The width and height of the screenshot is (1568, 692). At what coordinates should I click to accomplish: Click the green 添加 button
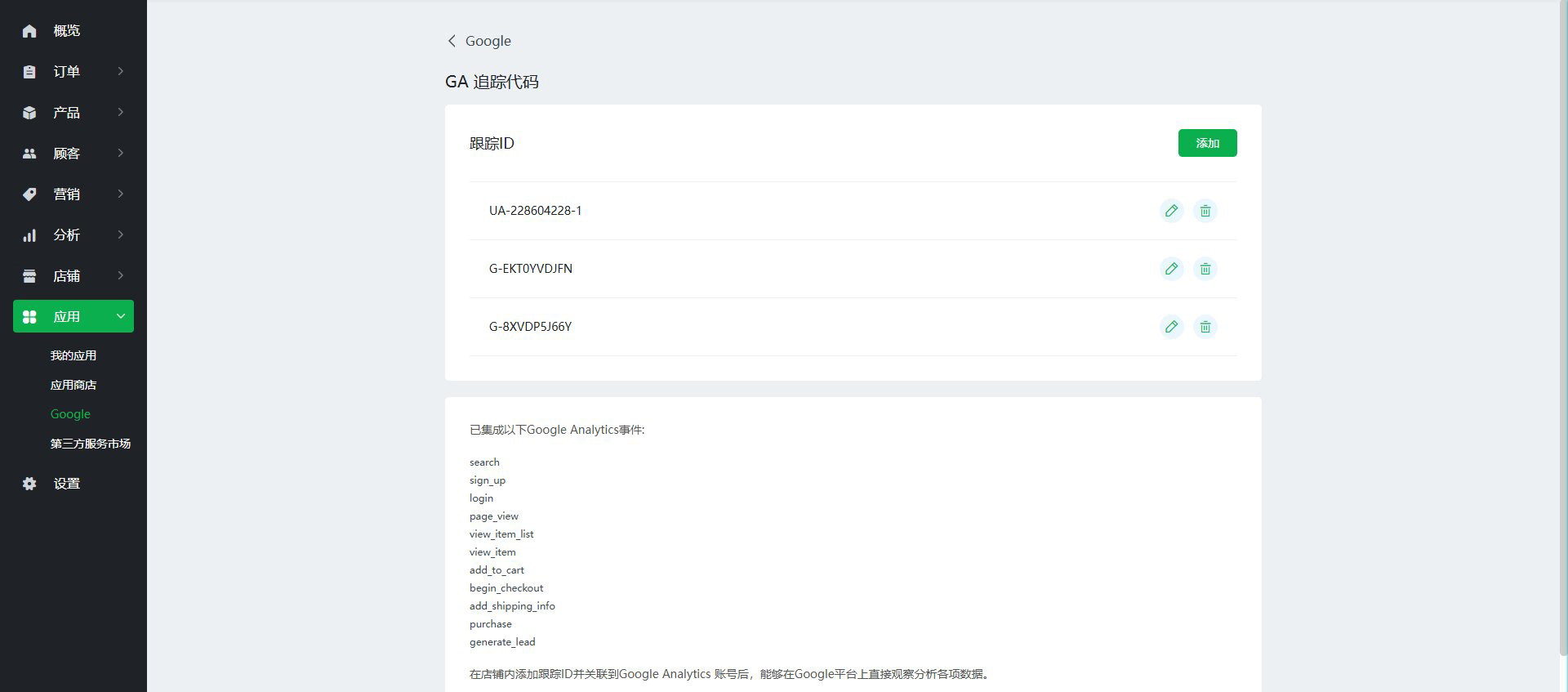(x=1207, y=143)
